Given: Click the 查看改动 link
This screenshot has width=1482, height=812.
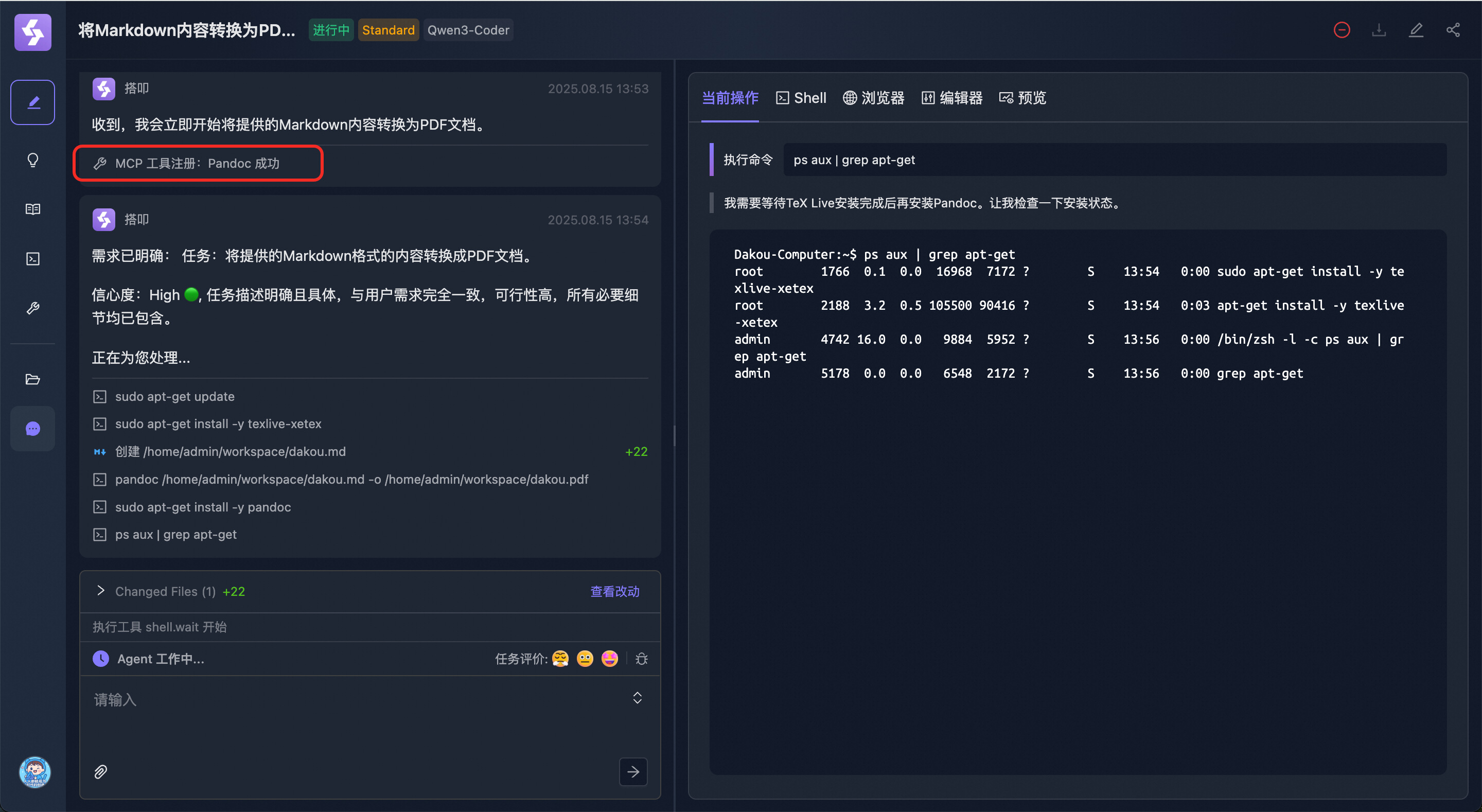Looking at the screenshot, I should click(614, 592).
